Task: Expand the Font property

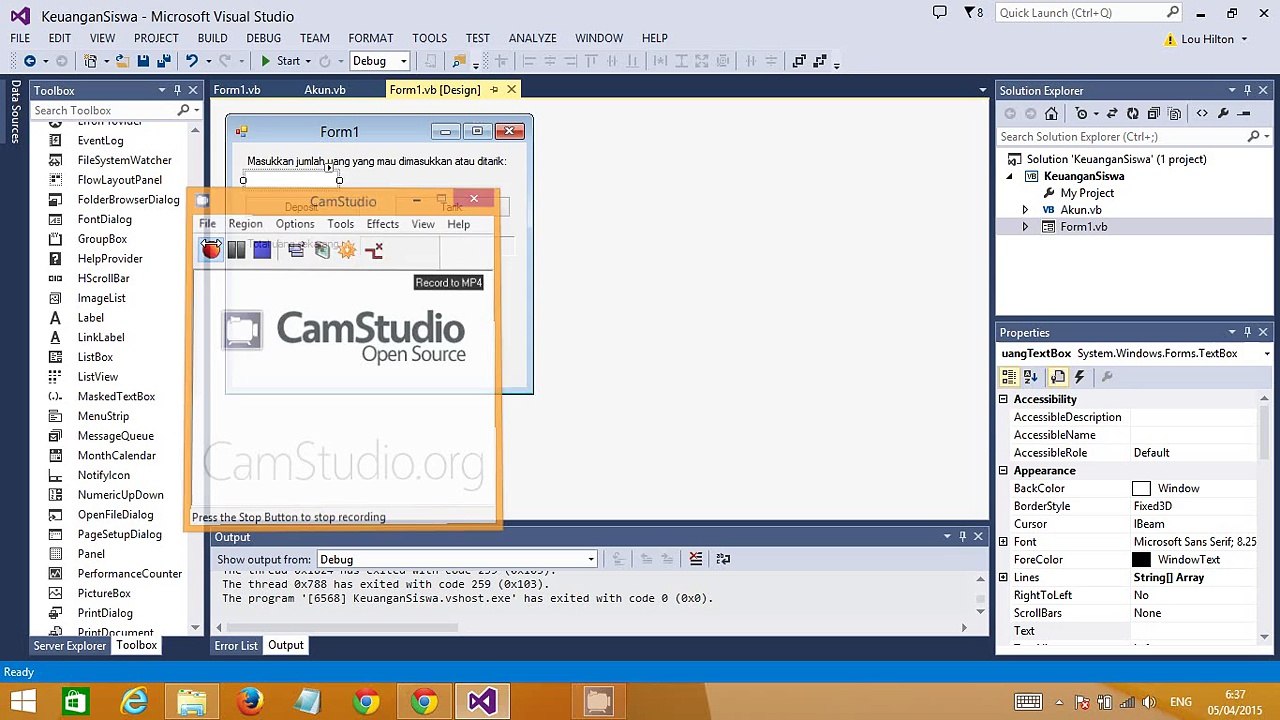Action: click(1003, 542)
